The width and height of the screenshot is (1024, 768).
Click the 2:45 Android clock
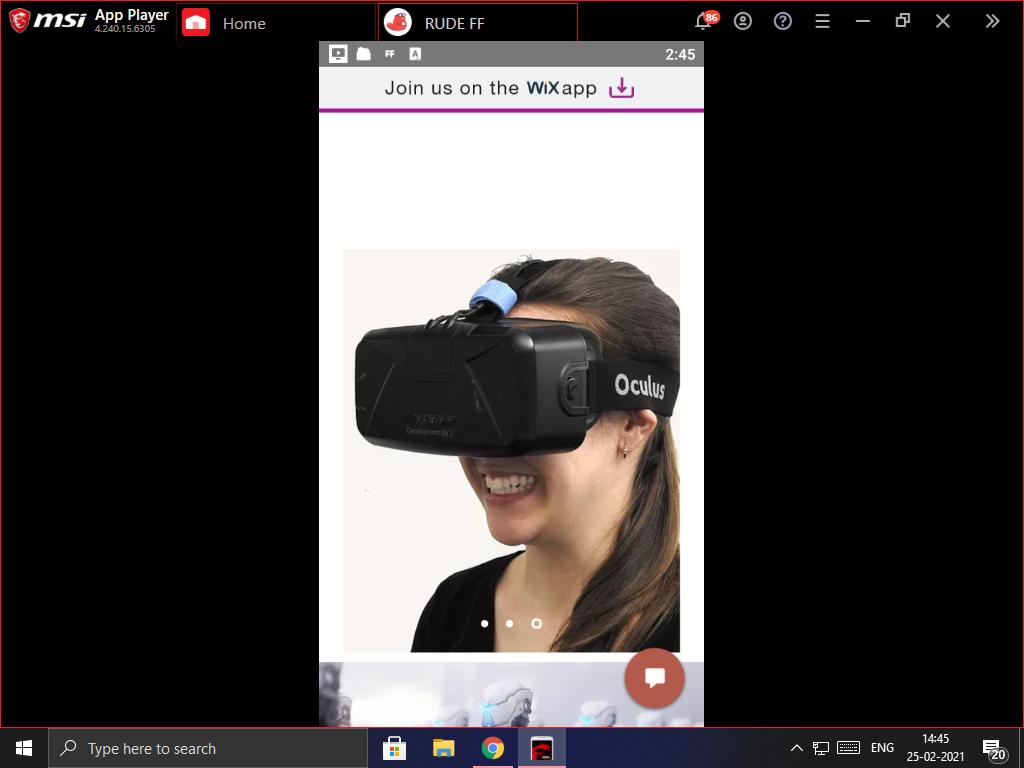[x=680, y=54]
